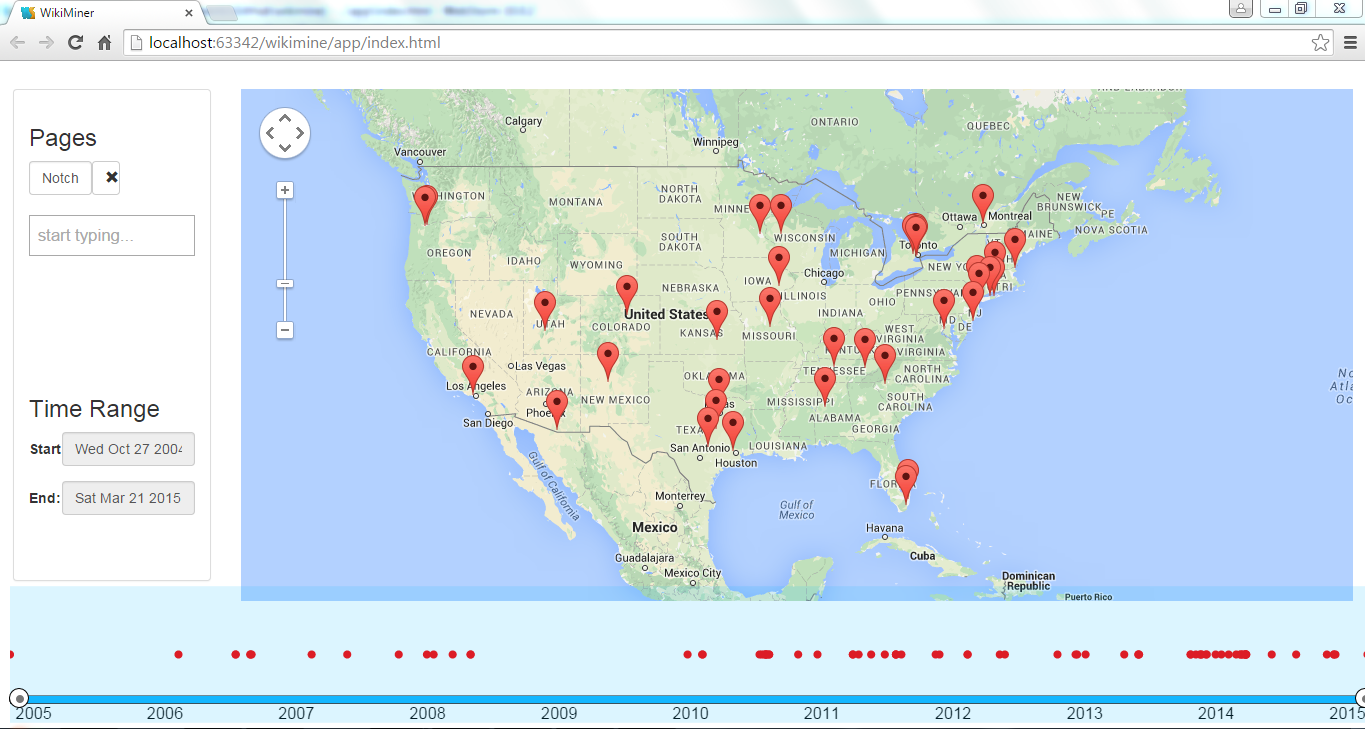Image resolution: width=1365 pixels, height=729 pixels.
Task: Close the WikiMiner browser tab
Action: (189, 13)
